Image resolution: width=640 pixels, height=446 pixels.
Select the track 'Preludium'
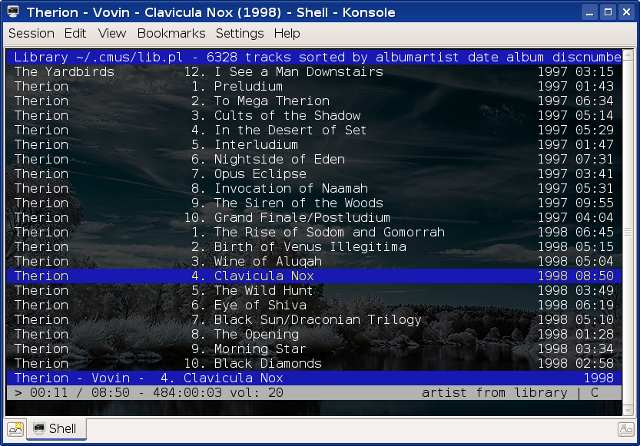tap(314, 87)
